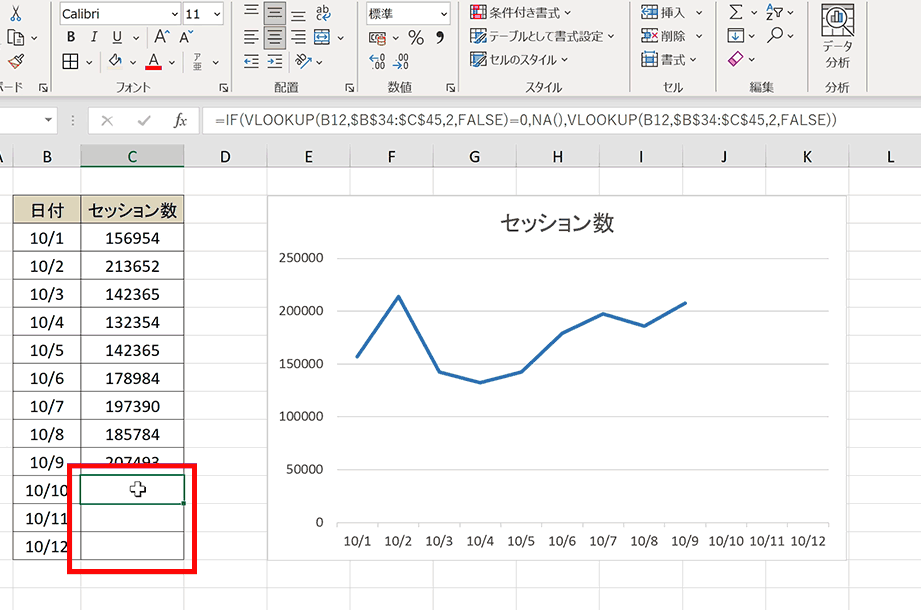921x610 pixels.
Task: Expand the Name Box dropdown arrow
Action: 48,120
